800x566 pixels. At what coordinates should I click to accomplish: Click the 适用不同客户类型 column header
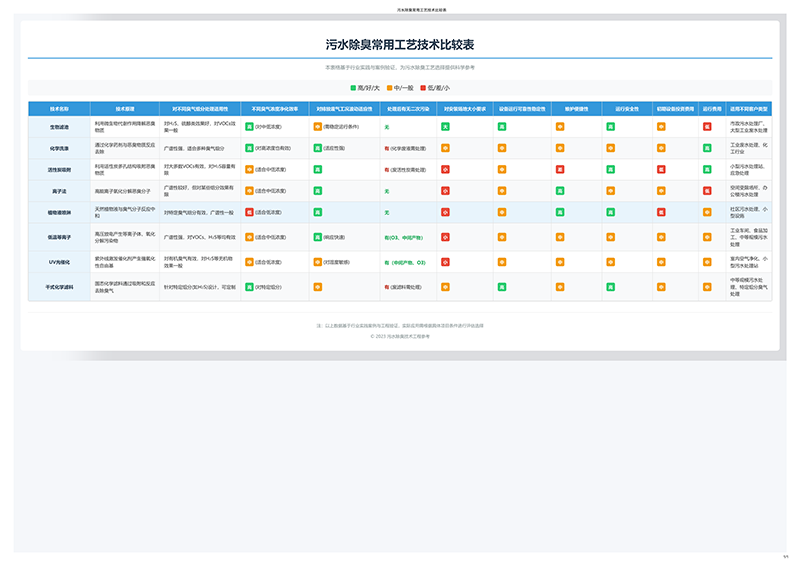click(x=749, y=107)
